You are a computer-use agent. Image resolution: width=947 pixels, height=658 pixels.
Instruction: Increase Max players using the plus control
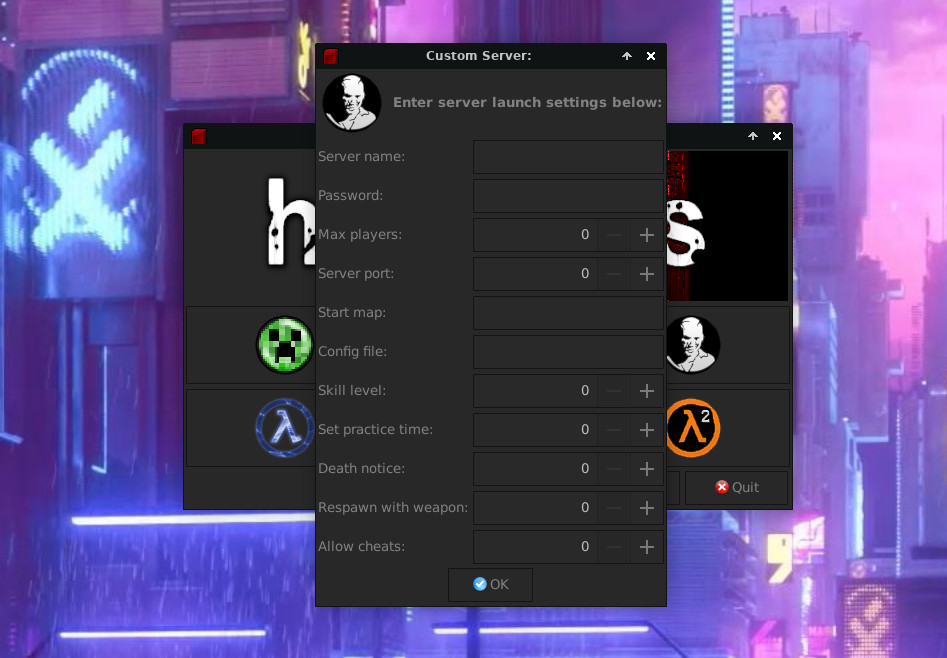click(x=646, y=234)
